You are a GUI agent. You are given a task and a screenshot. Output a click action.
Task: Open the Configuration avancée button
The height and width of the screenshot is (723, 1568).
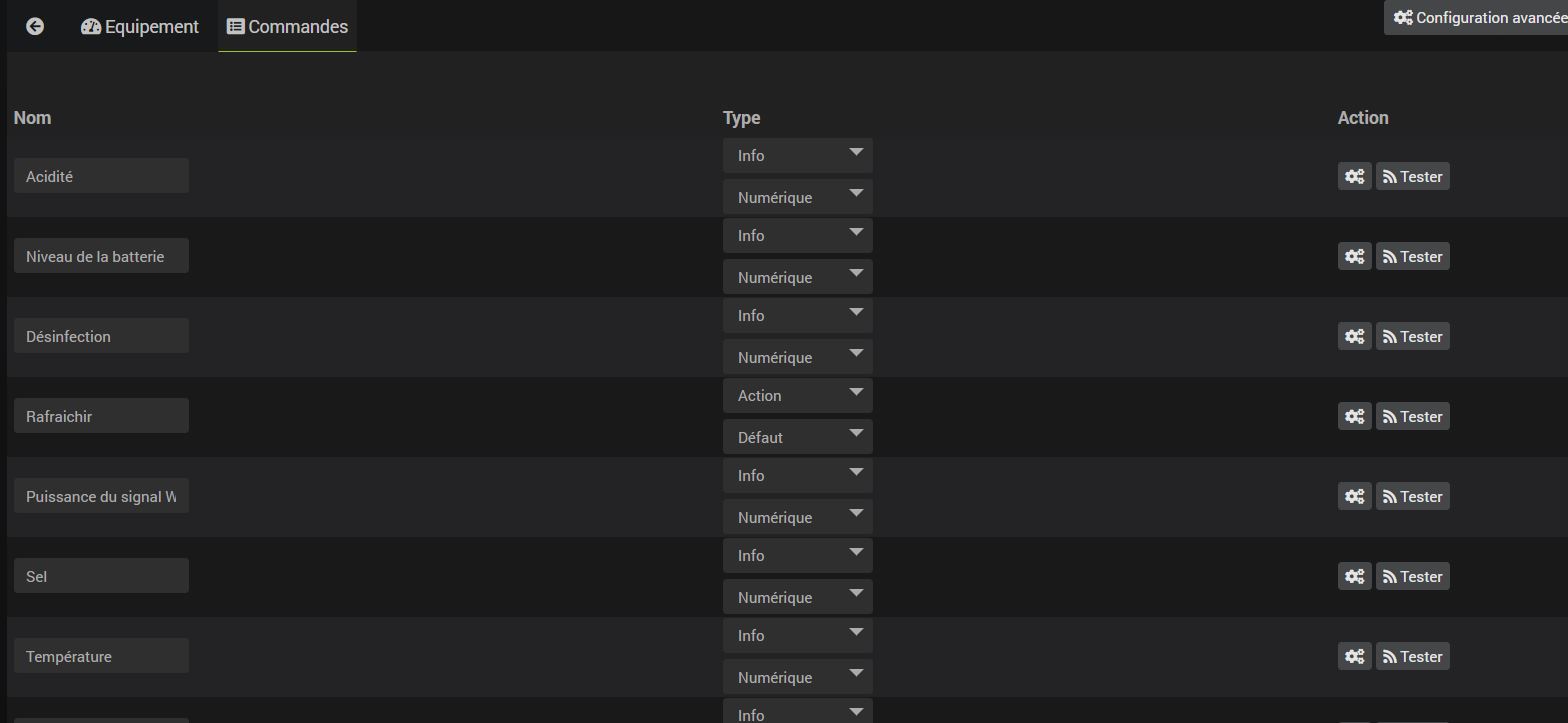[1476, 18]
